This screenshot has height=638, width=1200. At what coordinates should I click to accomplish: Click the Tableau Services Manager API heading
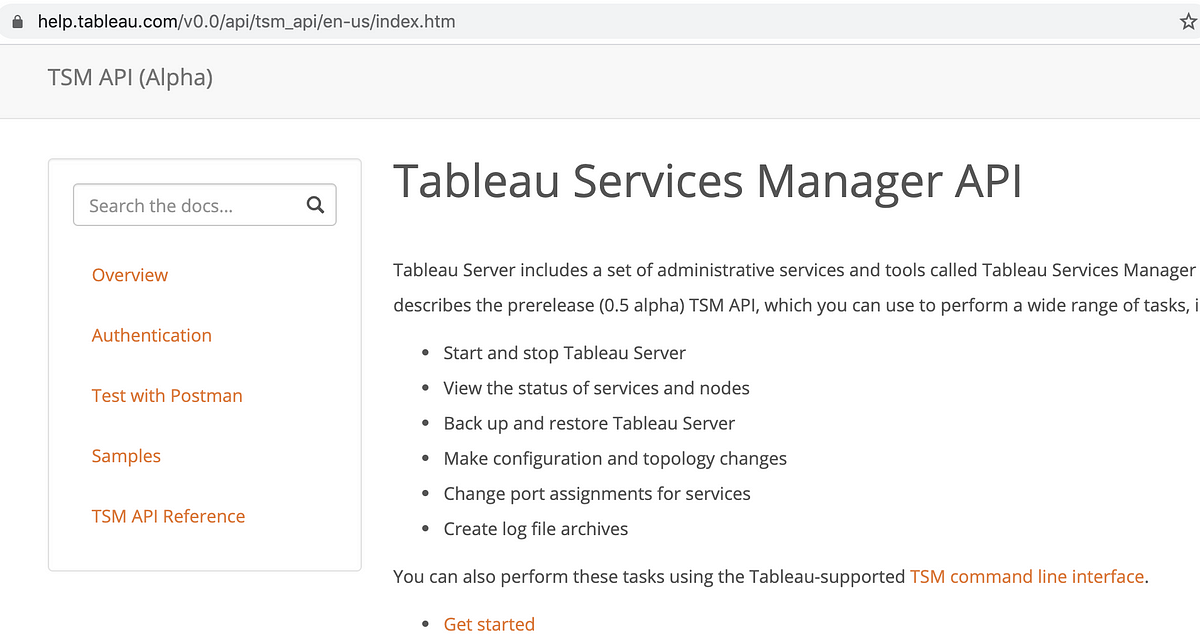point(708,182)
